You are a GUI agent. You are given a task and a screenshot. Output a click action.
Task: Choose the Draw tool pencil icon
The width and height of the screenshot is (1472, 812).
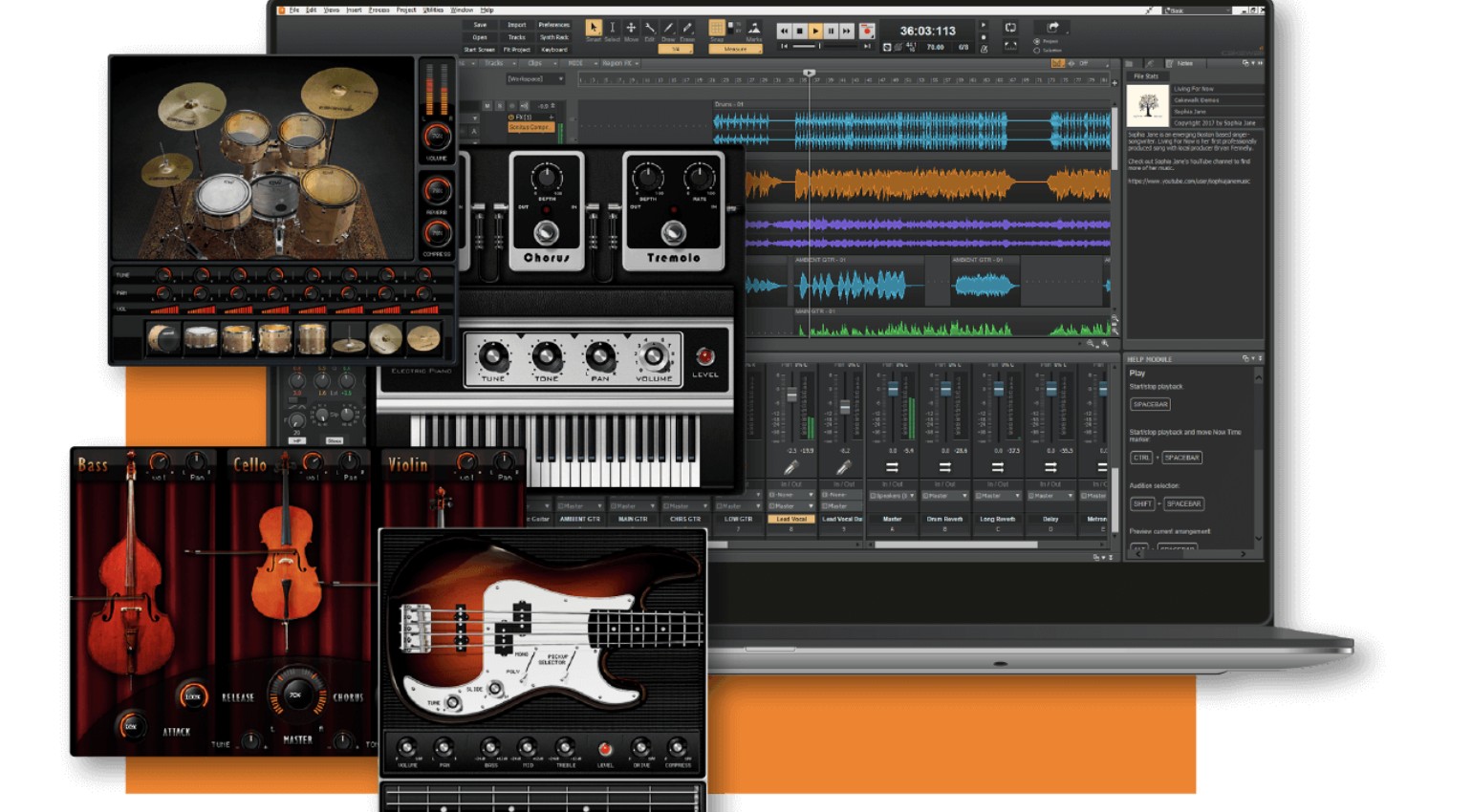[668, 29]
